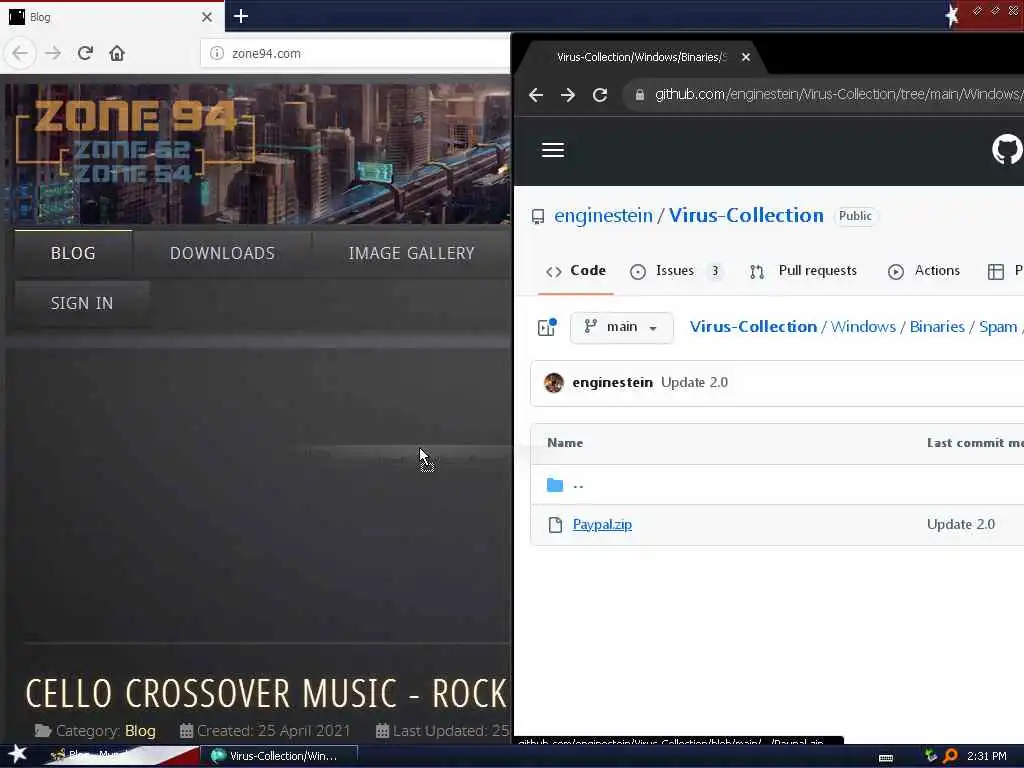Open the Paypal.zip file link
The image size is (1024, 768).
coord(602,524)
